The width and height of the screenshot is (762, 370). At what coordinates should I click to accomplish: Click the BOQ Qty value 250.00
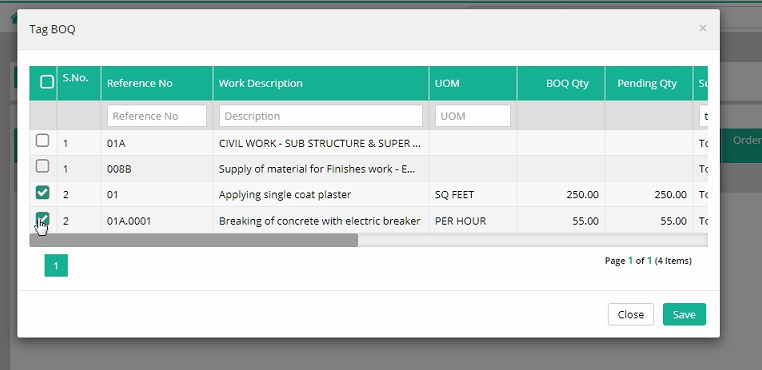coord(582,195)
